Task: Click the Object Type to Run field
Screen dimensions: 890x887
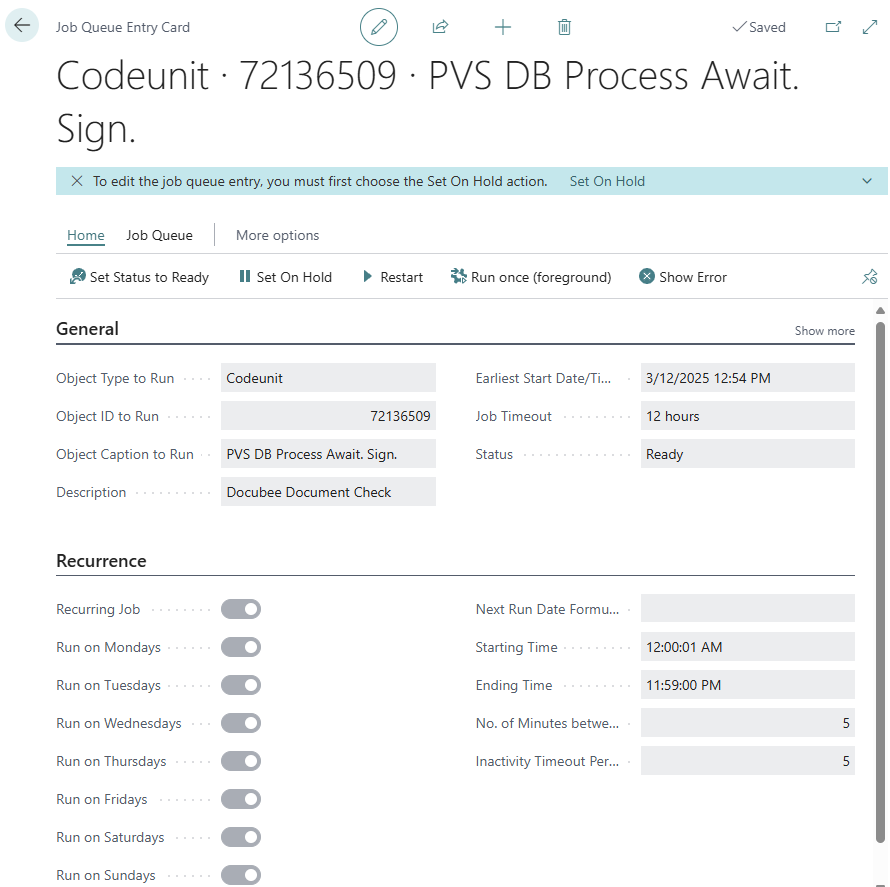Action: pos(328,378)
